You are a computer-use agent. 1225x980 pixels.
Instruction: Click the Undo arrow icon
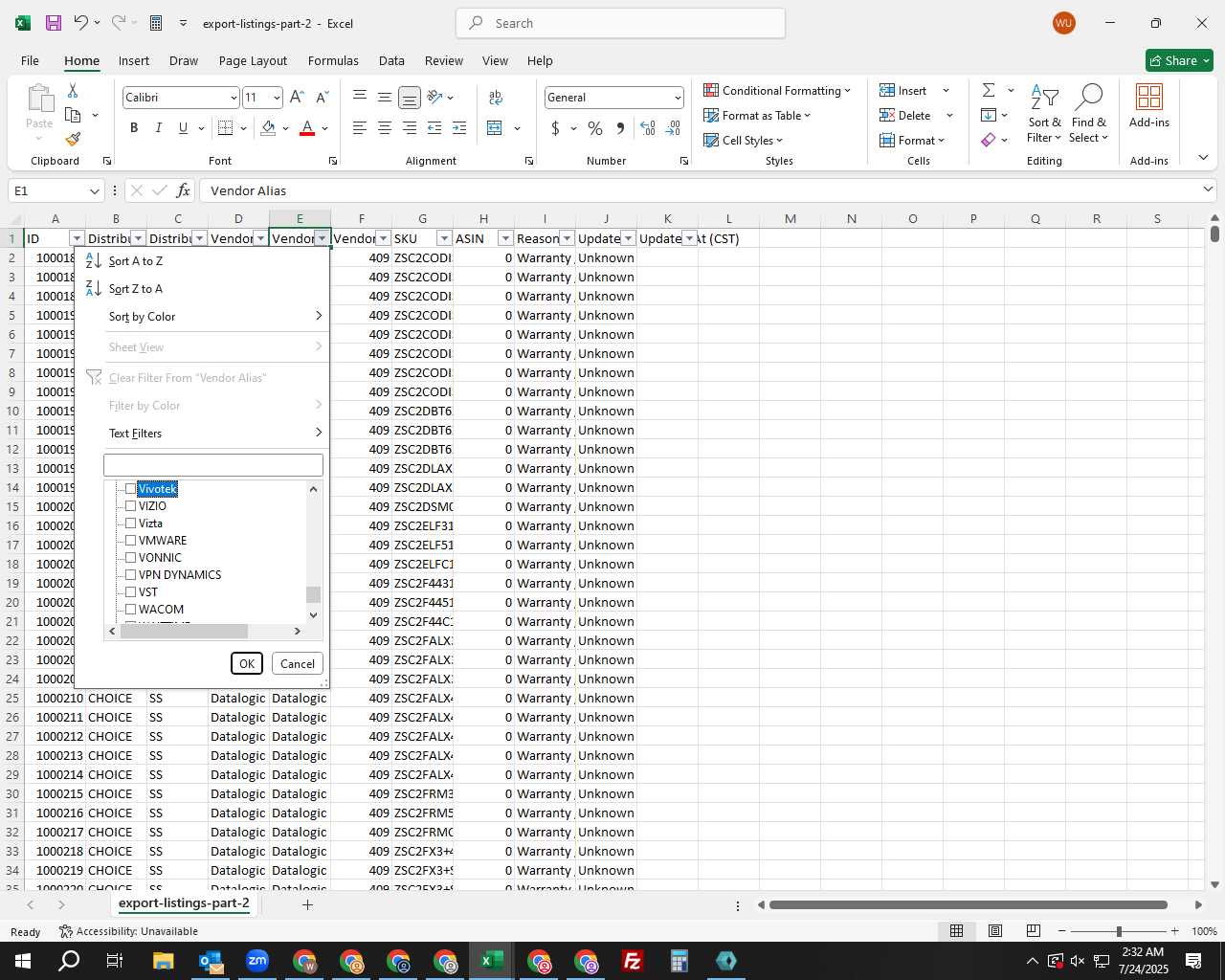(x=81, y=23)
